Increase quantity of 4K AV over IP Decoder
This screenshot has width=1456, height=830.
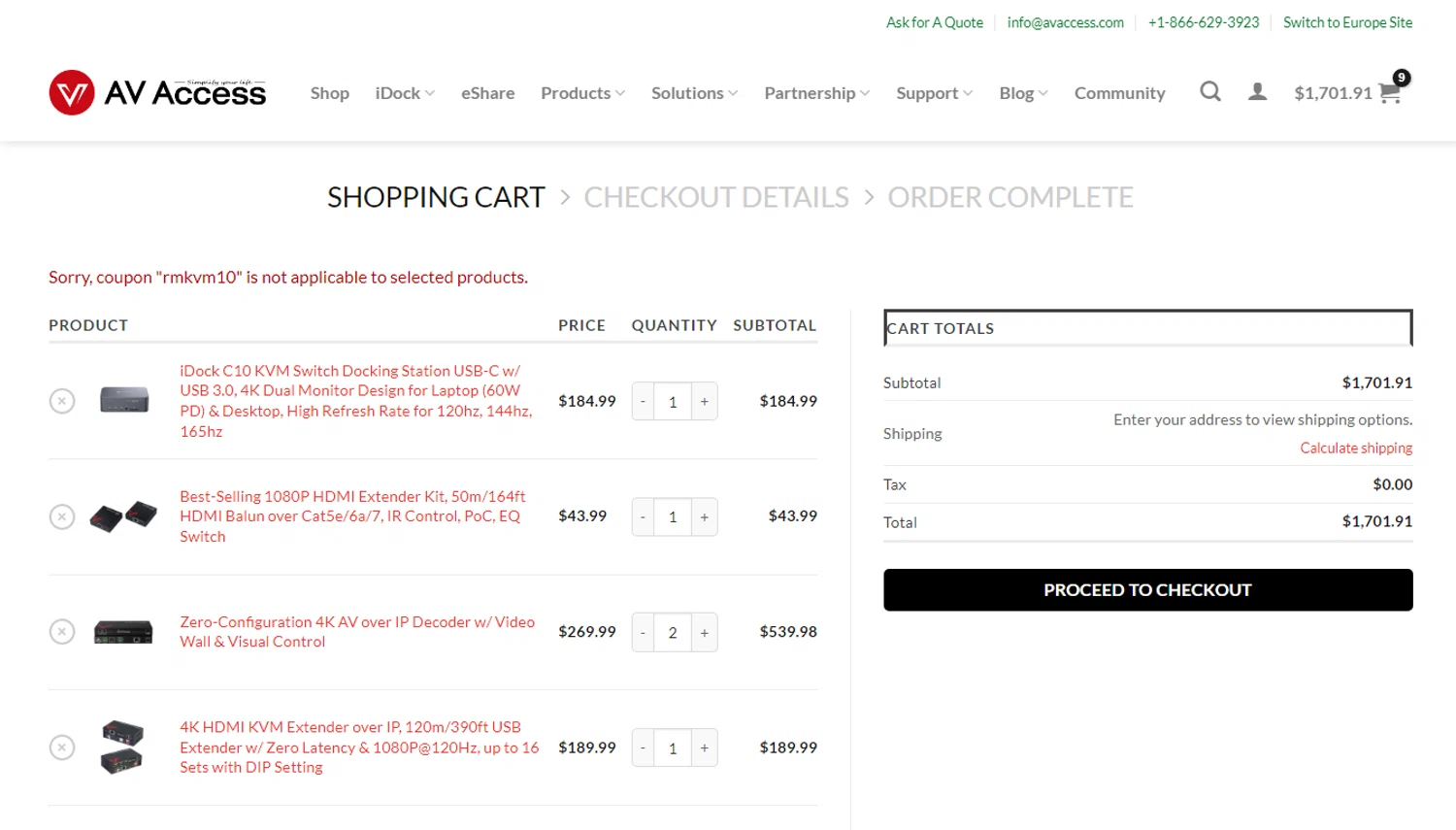pos(705,632)
